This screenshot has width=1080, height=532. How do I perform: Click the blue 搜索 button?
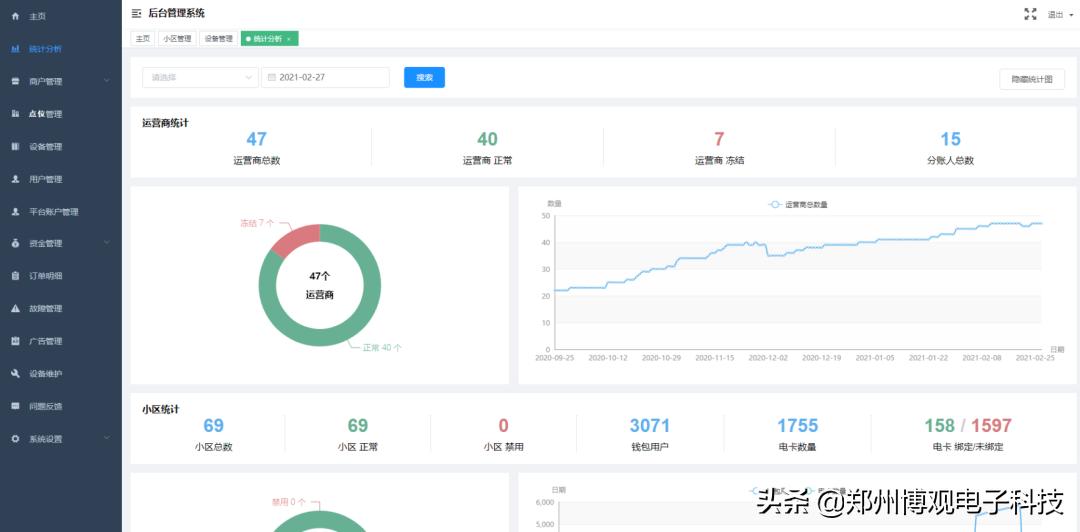point(424,77)
